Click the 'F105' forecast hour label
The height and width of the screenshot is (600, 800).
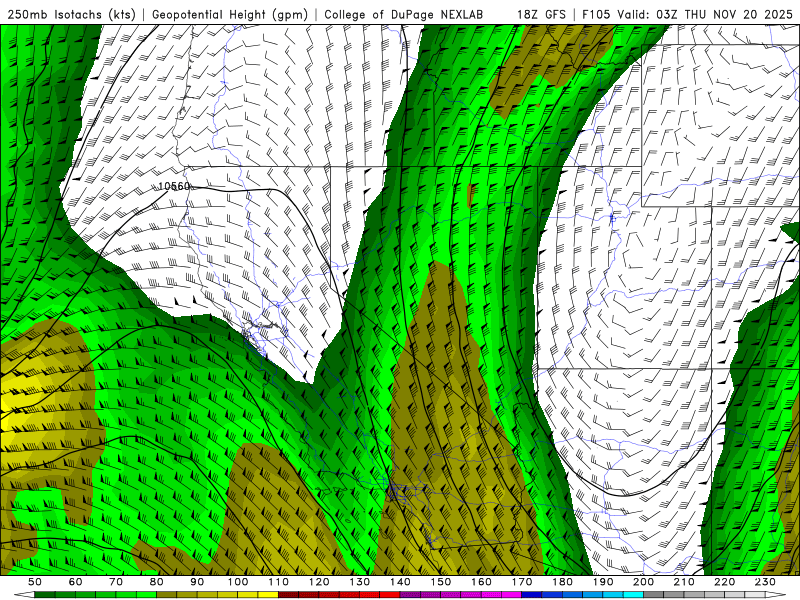pos(596,14)
